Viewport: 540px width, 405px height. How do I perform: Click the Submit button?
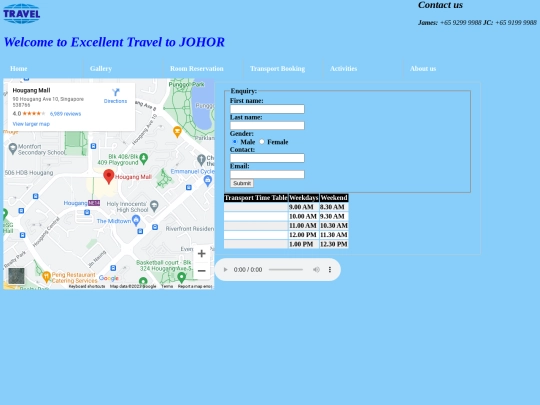(x=242, y=183)
